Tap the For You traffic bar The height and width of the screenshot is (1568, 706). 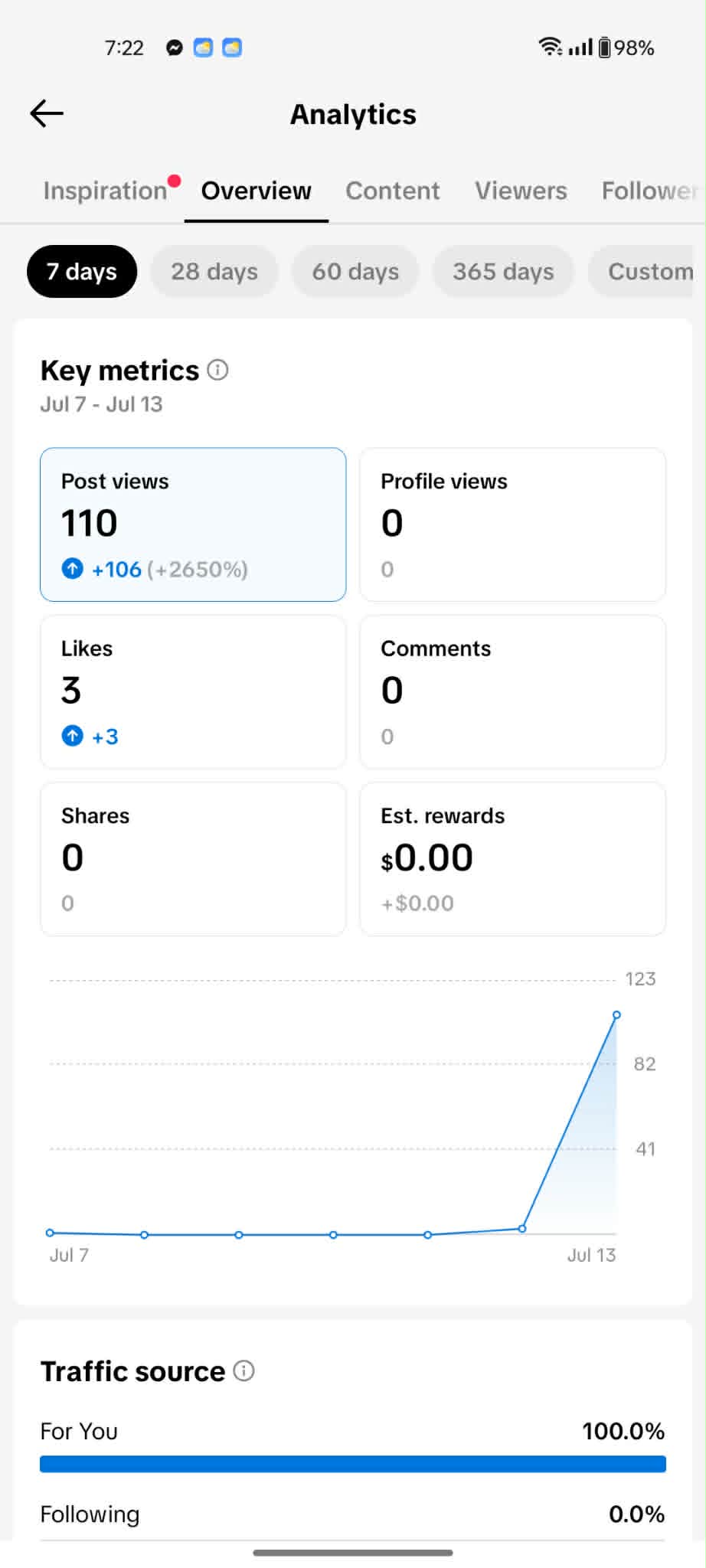(353, 1464)
